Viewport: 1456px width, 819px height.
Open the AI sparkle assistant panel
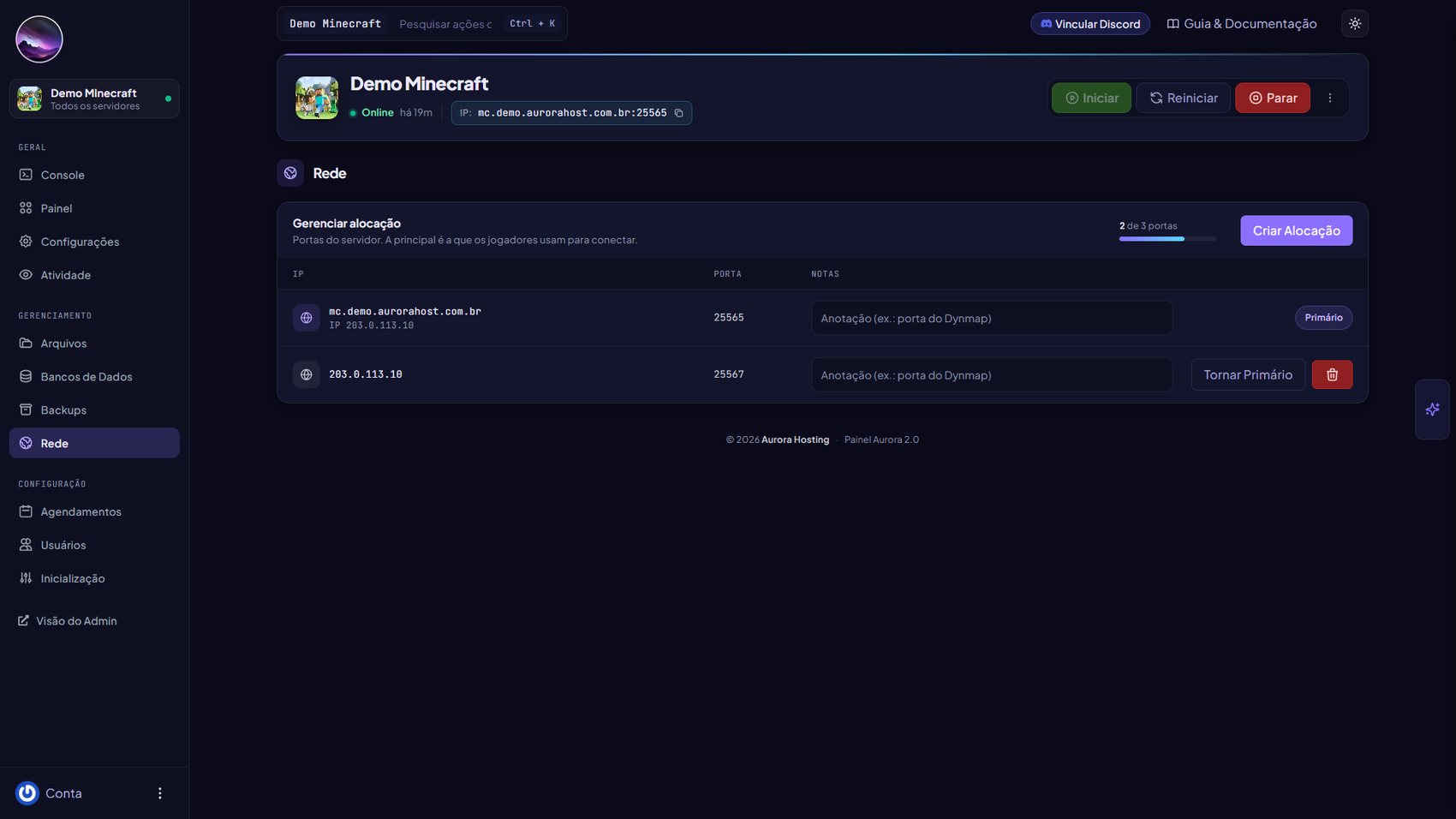(x=1432, y=409)
